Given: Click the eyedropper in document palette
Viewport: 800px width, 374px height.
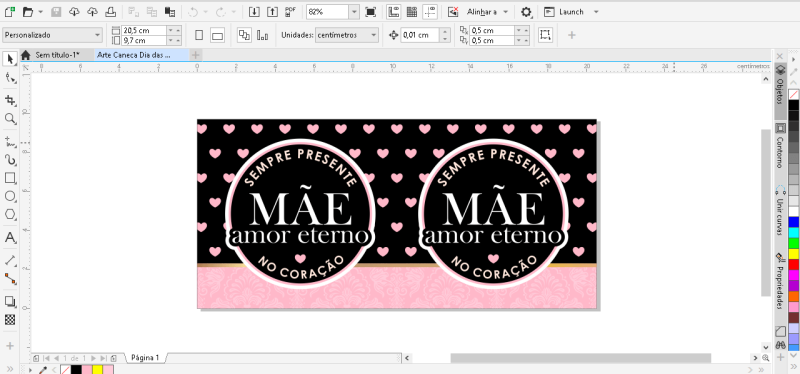Looking at the screenshot, I should coord(43,369).
